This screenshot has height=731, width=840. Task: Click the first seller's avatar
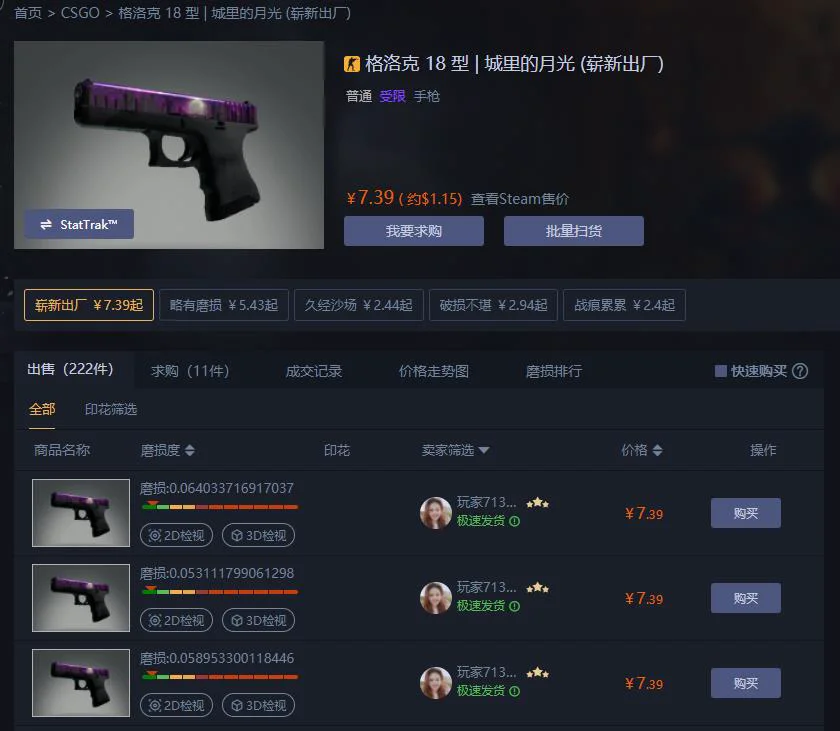[436, 513]
